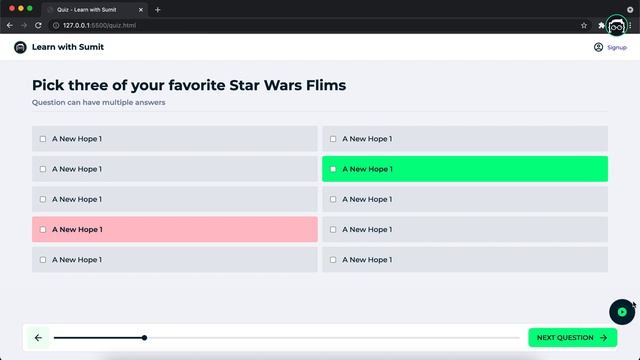640x360 pixels.
Task: Select the Quiz - Learn with Sumit tab
Action: coord(95,9)
